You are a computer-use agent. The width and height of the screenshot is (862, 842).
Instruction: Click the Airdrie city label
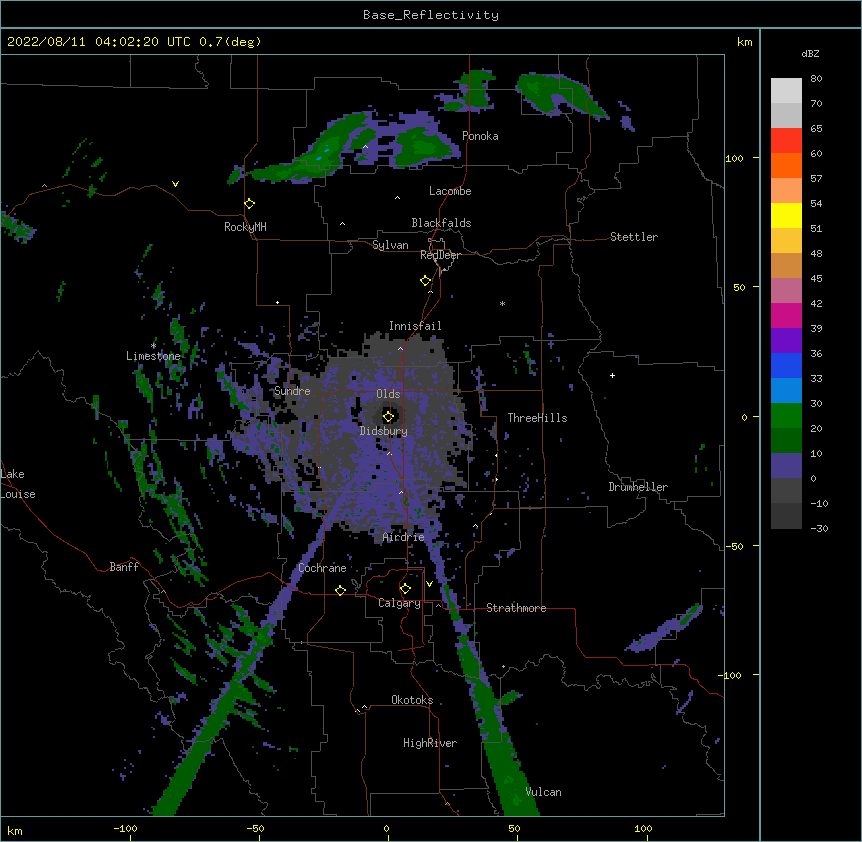point(403,537)
